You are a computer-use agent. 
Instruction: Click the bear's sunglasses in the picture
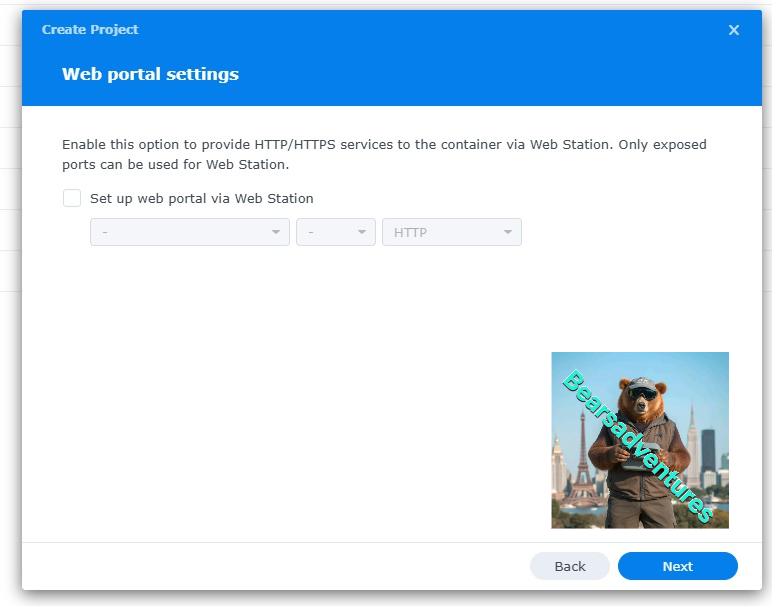(643, 393)
